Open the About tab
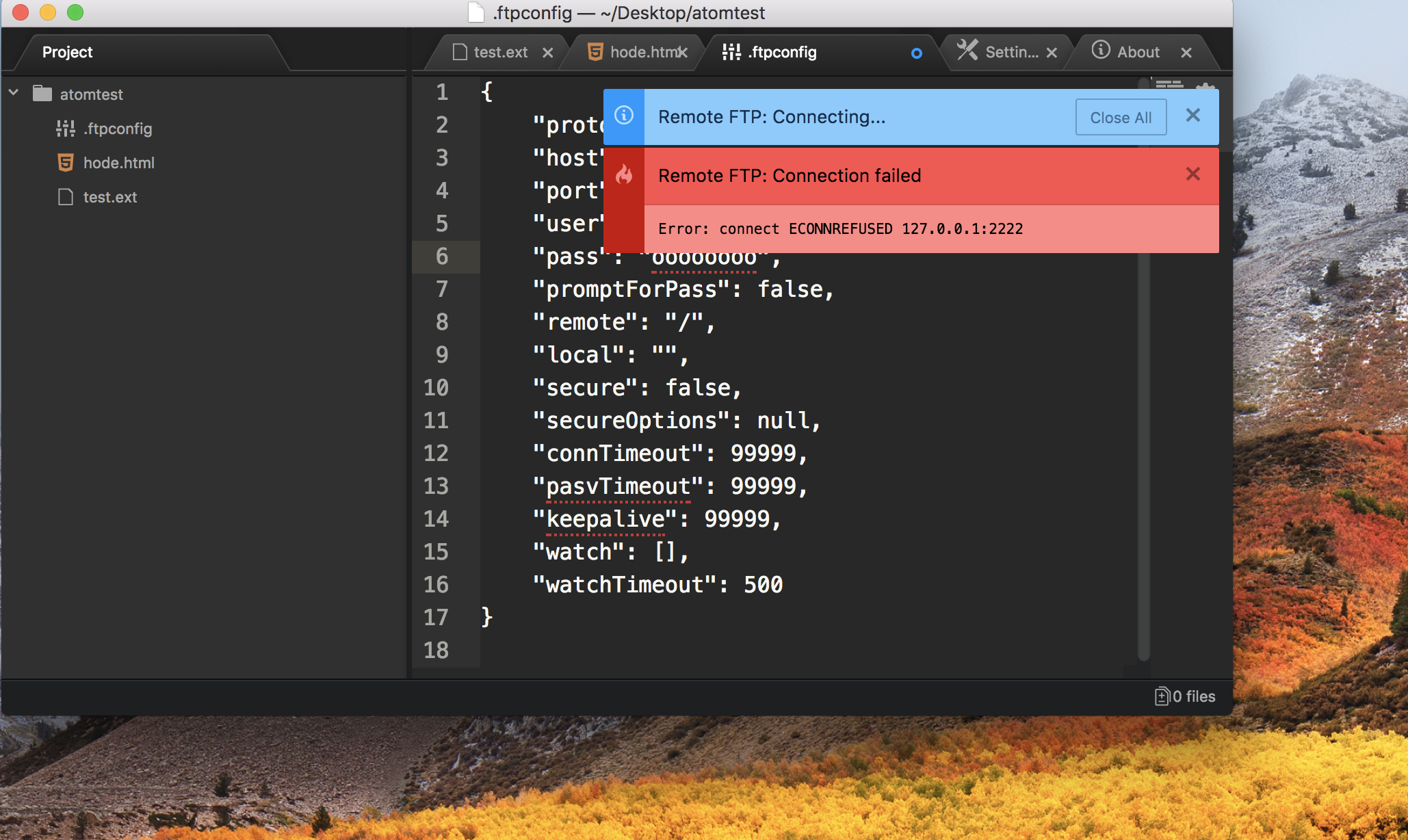Viewport: 1408px width, 840px height. [x=1138, y=51]
